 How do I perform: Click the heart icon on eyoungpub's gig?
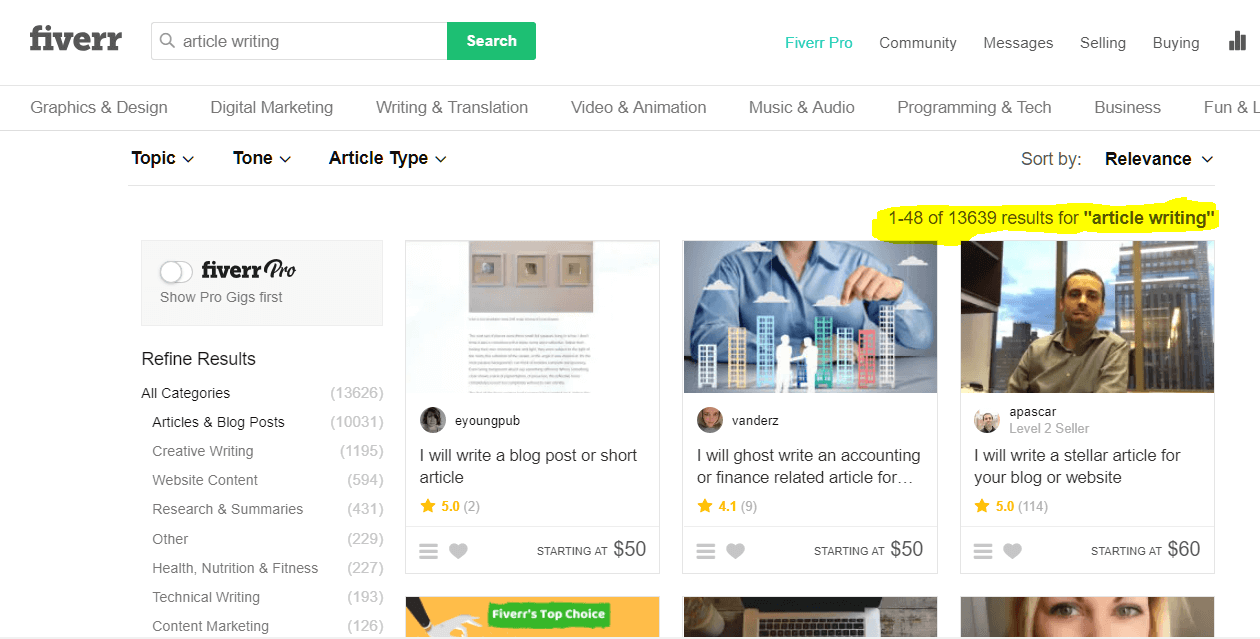tap(459, 550)
